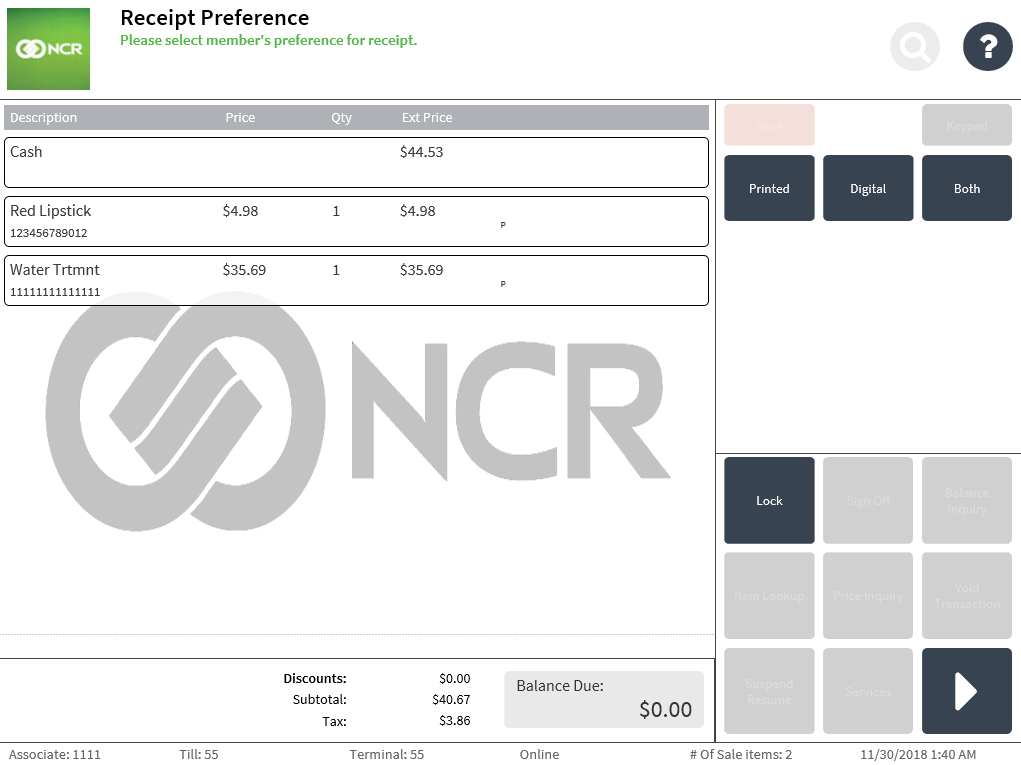Open the help question mark icon
Viewport: 1021px width, 765px height.
[x=987, y=46]
